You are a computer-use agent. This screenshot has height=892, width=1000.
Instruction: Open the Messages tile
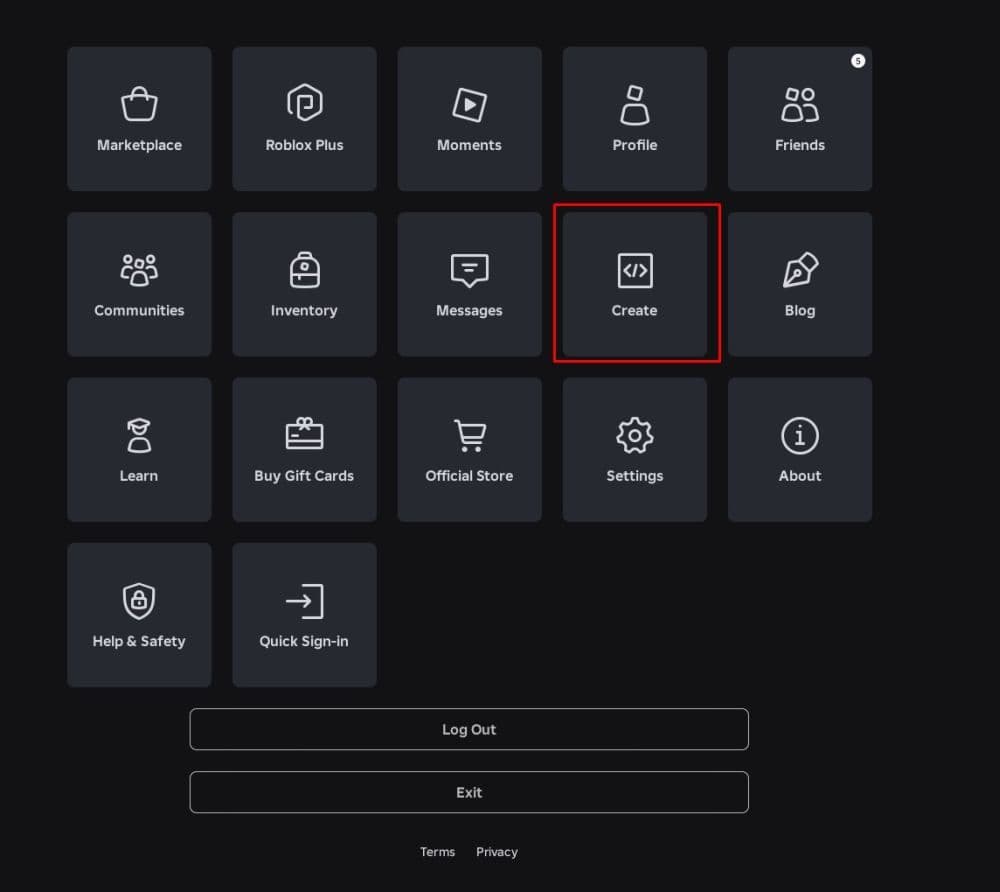pos(469,284)
